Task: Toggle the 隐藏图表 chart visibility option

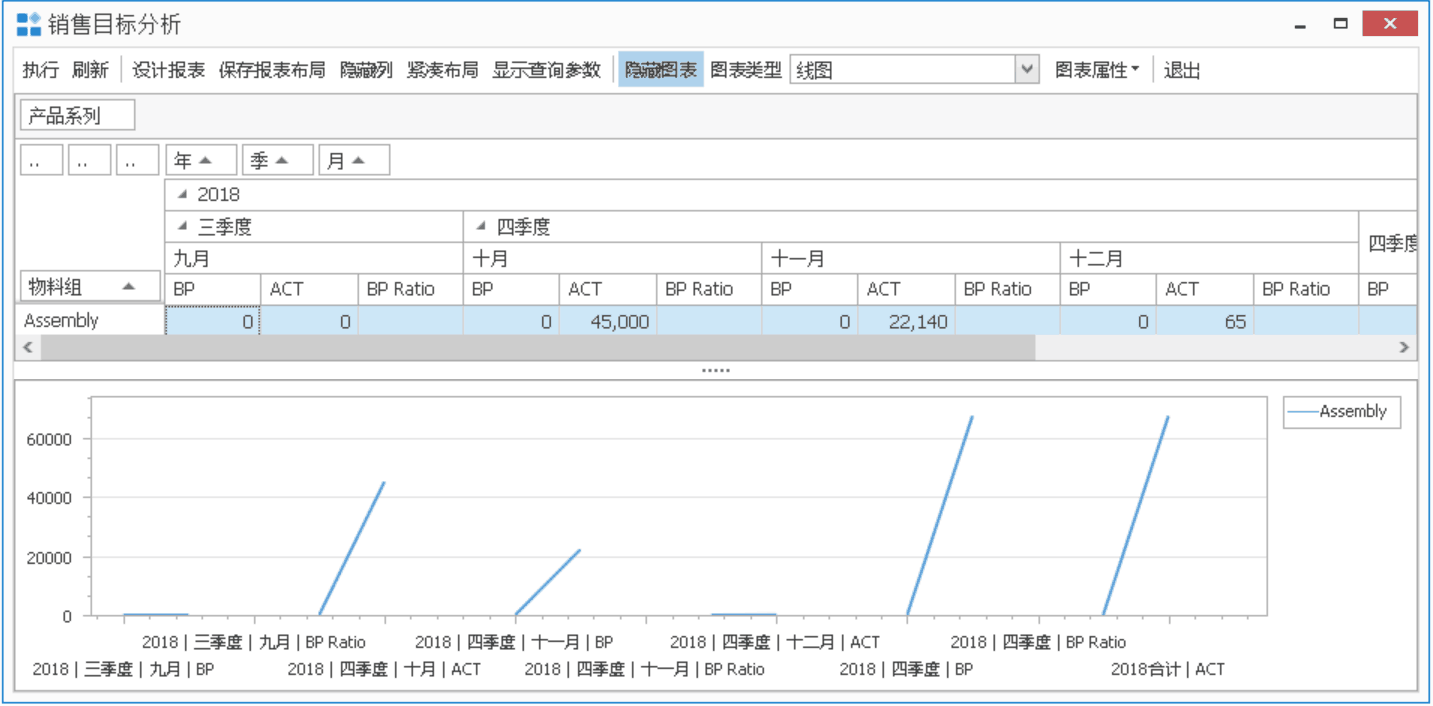Action: pyautogui.click(x=659, y=70)
